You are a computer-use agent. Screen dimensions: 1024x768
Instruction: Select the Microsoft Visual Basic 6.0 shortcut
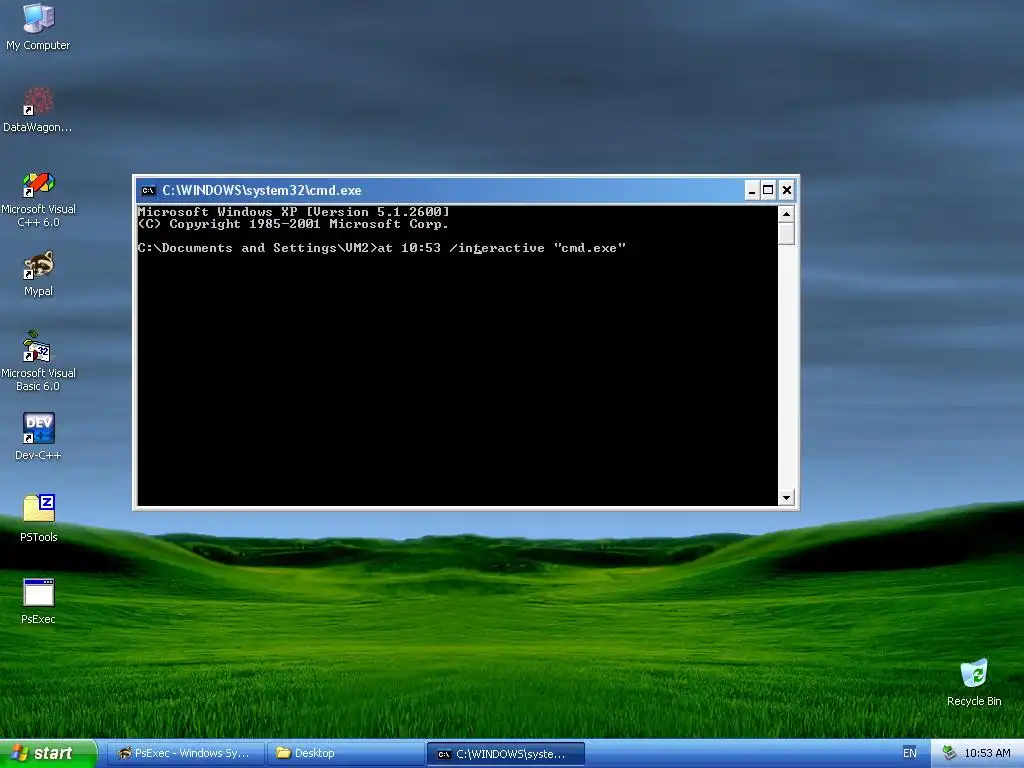[x=38, y=361]
